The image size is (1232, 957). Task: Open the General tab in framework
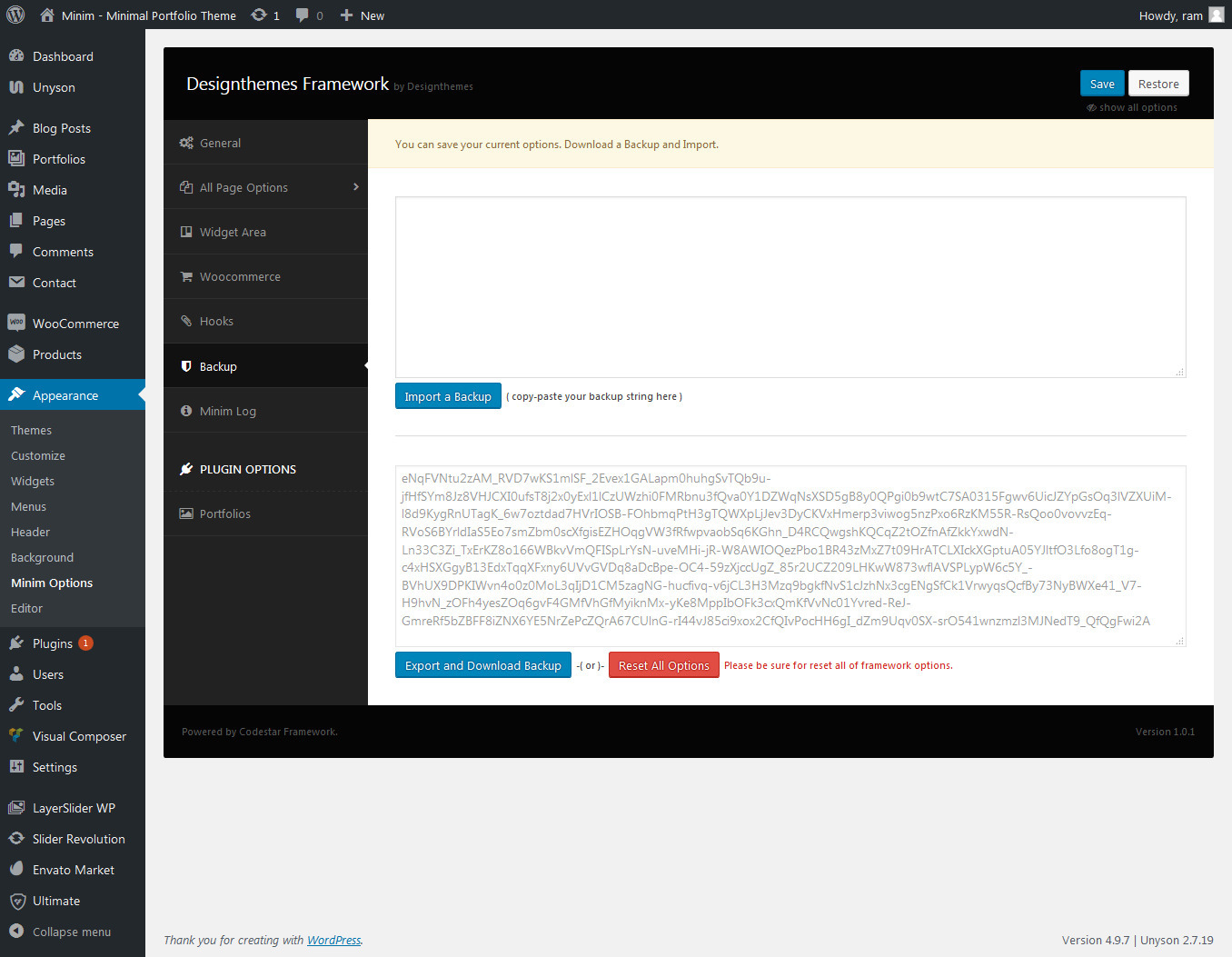pyautogui.click(x=265, y=143)
